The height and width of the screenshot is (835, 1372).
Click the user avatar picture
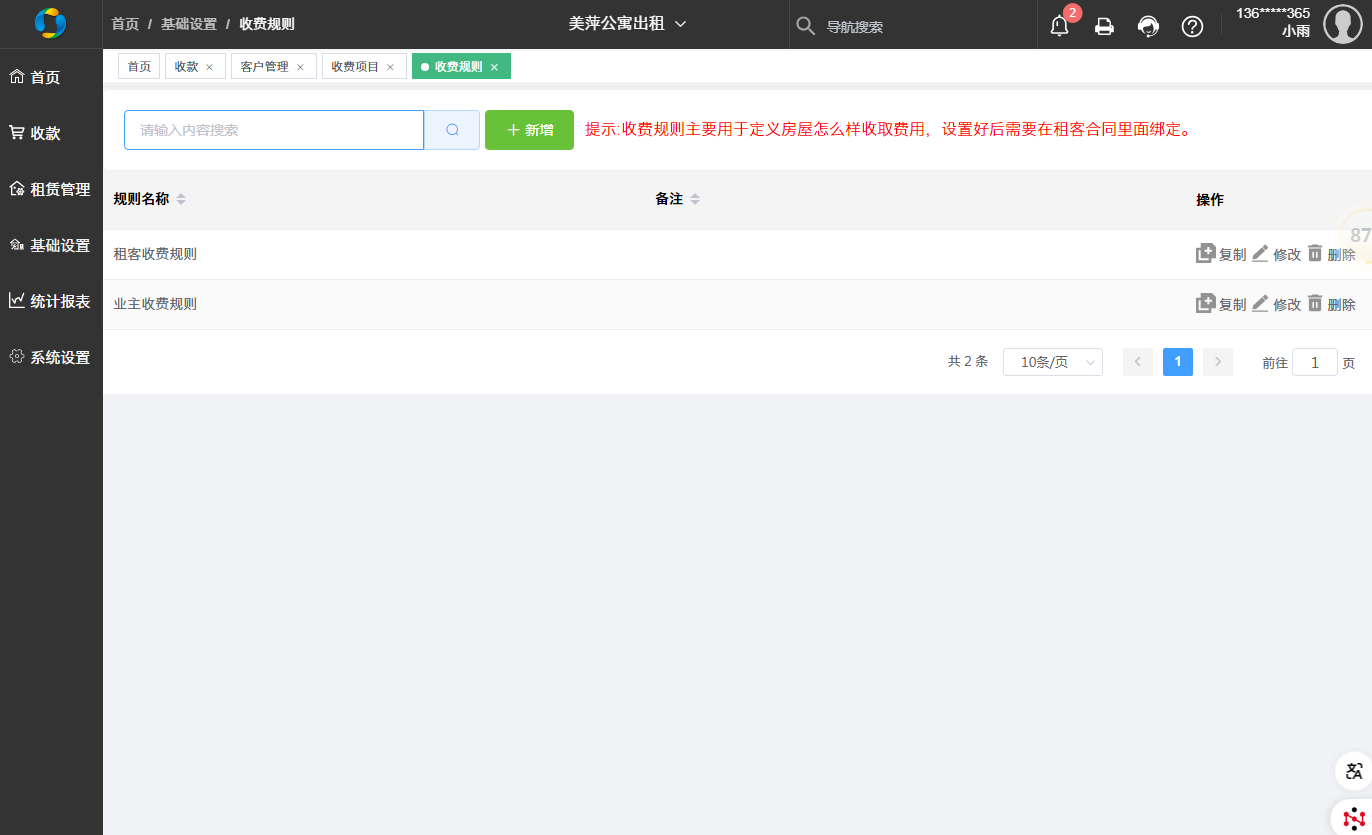(x=1342, y=24)
